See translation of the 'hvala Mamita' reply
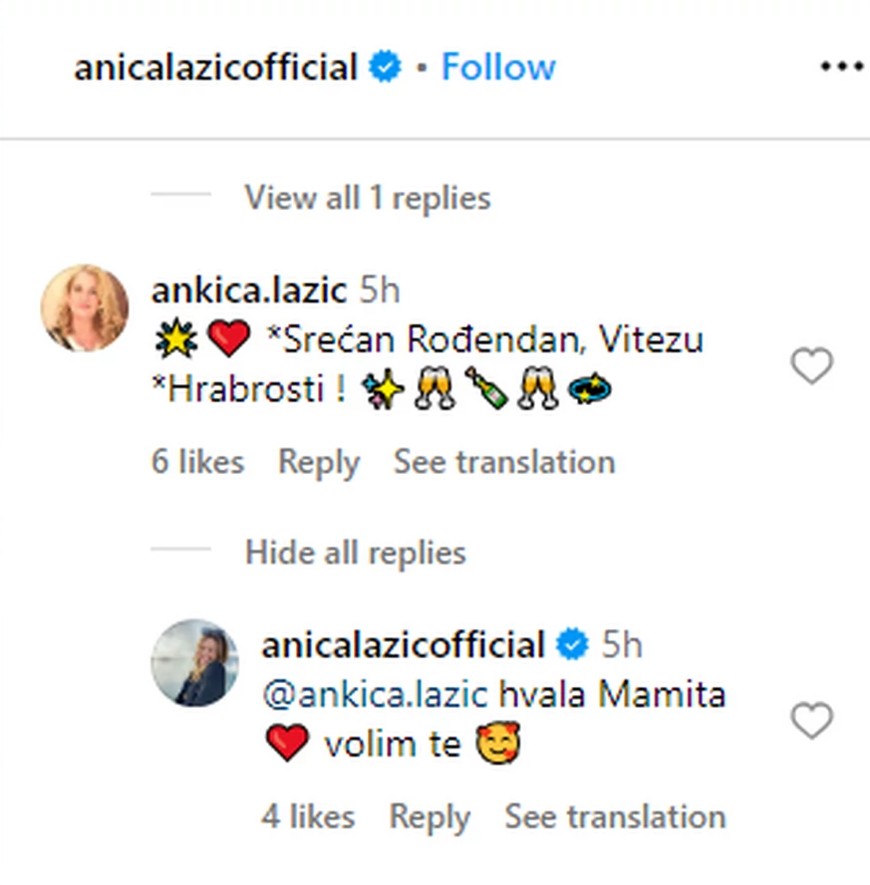870x885 pixels. tap(615, 817)
